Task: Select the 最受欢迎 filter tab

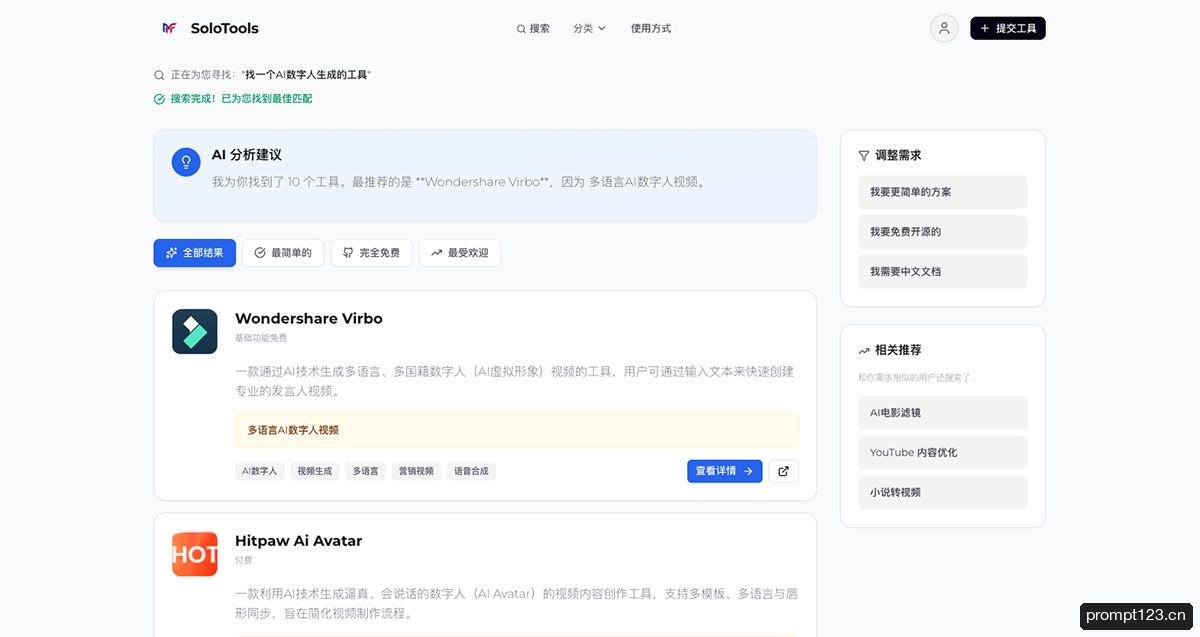Action: [459, 253]
